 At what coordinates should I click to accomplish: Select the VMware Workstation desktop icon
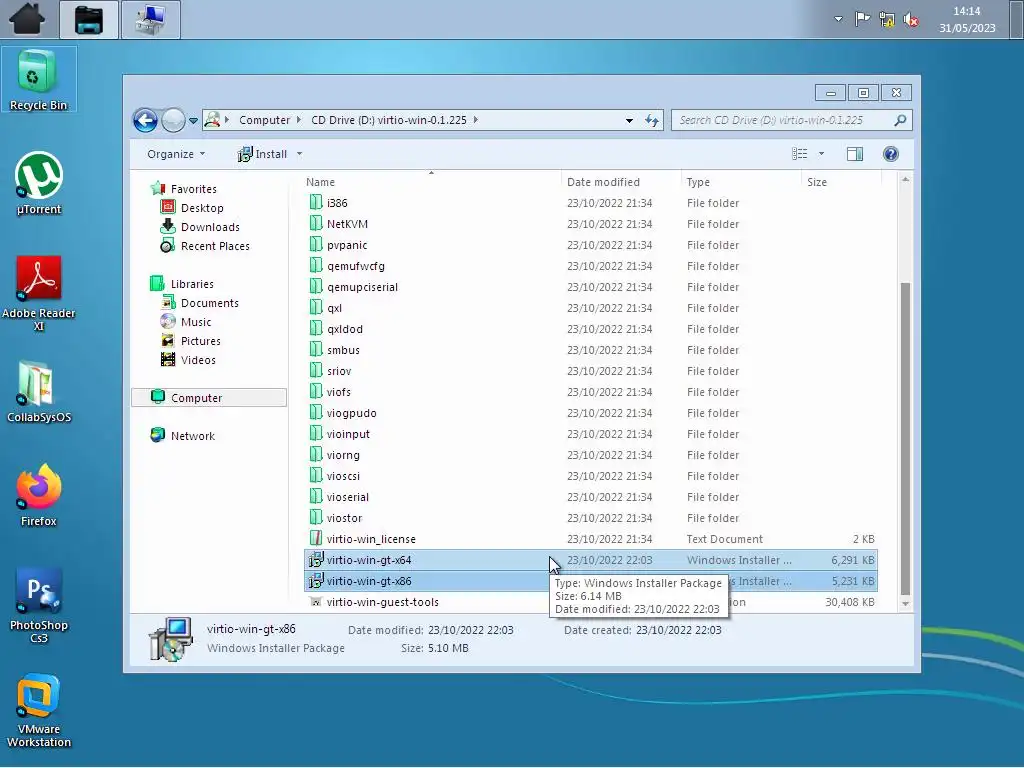(39, 710)
